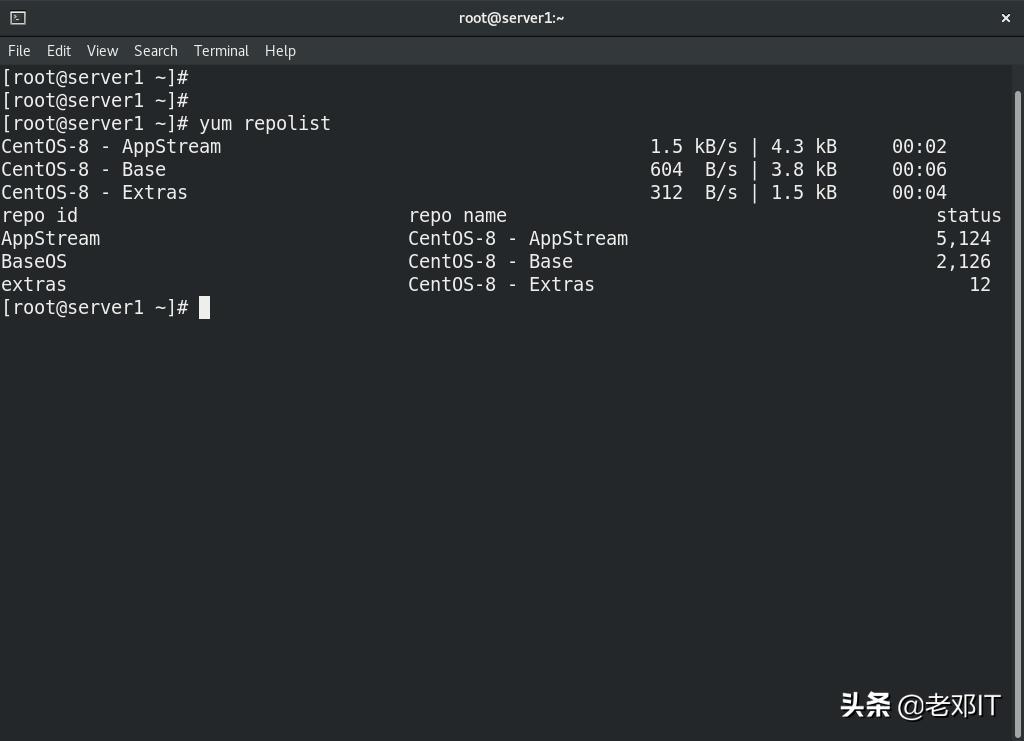
Task: Click the extras repo id text
Action: tap(34, 284)
